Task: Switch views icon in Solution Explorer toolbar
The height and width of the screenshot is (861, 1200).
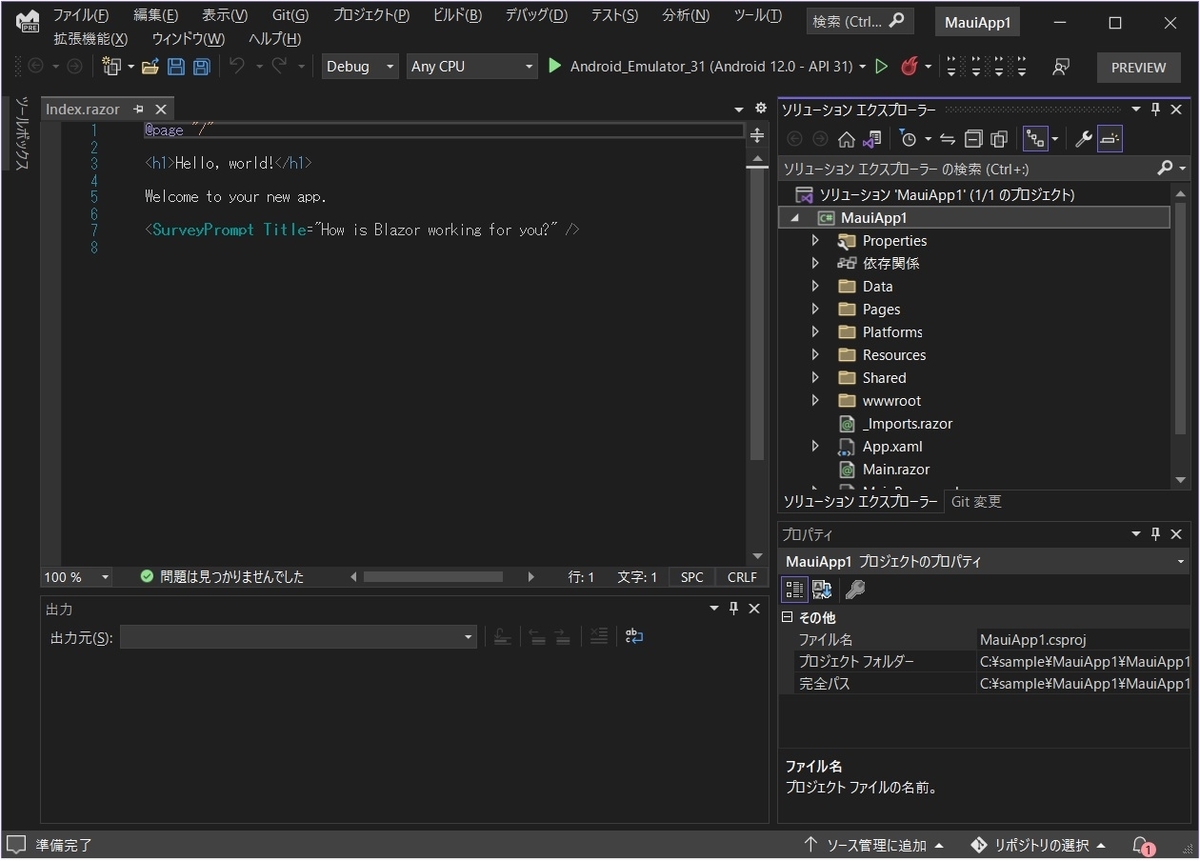Action: tap(872, 139)
